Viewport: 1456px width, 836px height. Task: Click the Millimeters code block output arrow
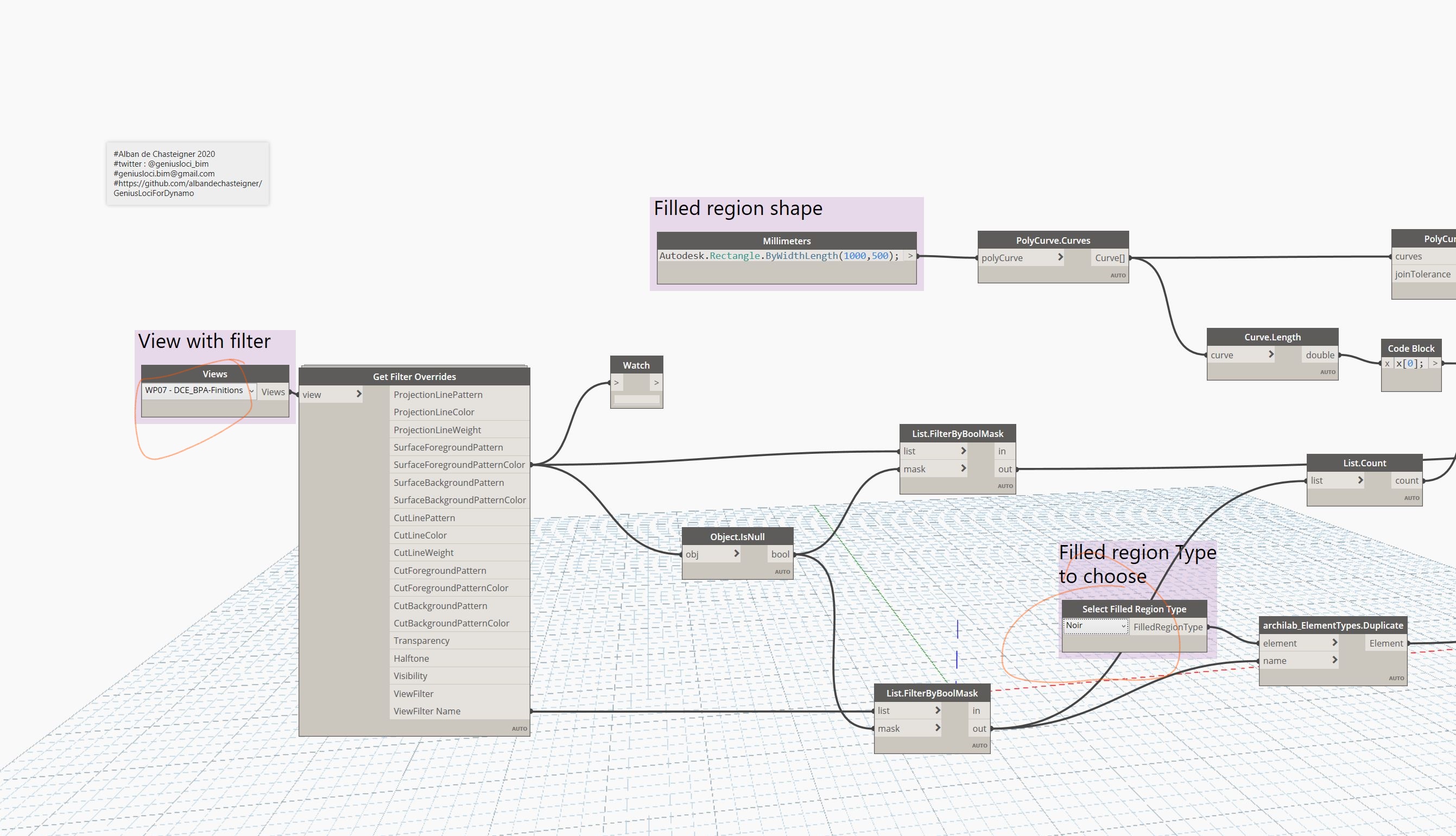(x=910, y=256)
